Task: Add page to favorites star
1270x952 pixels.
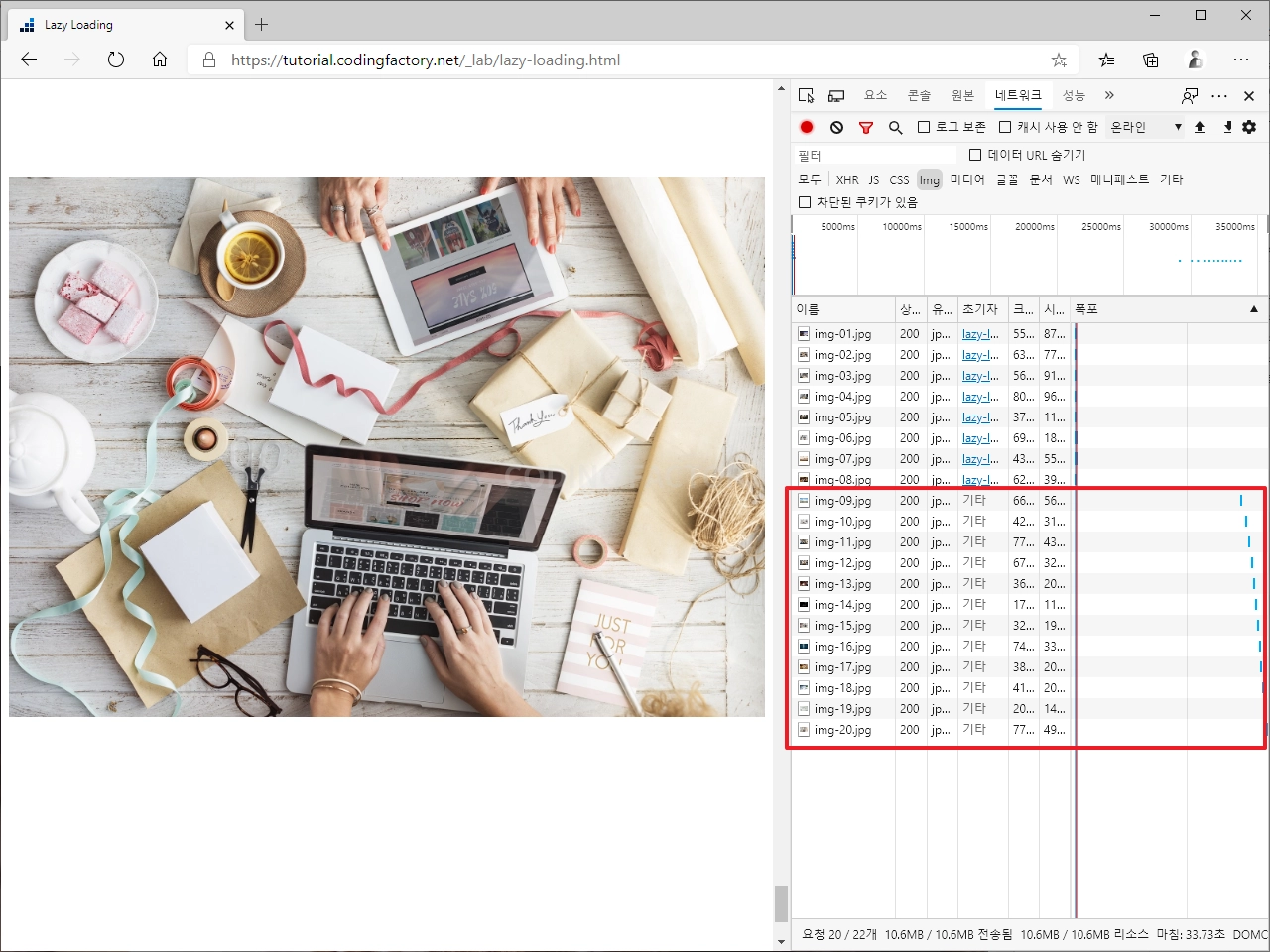Action: [x=1059, y=60]
